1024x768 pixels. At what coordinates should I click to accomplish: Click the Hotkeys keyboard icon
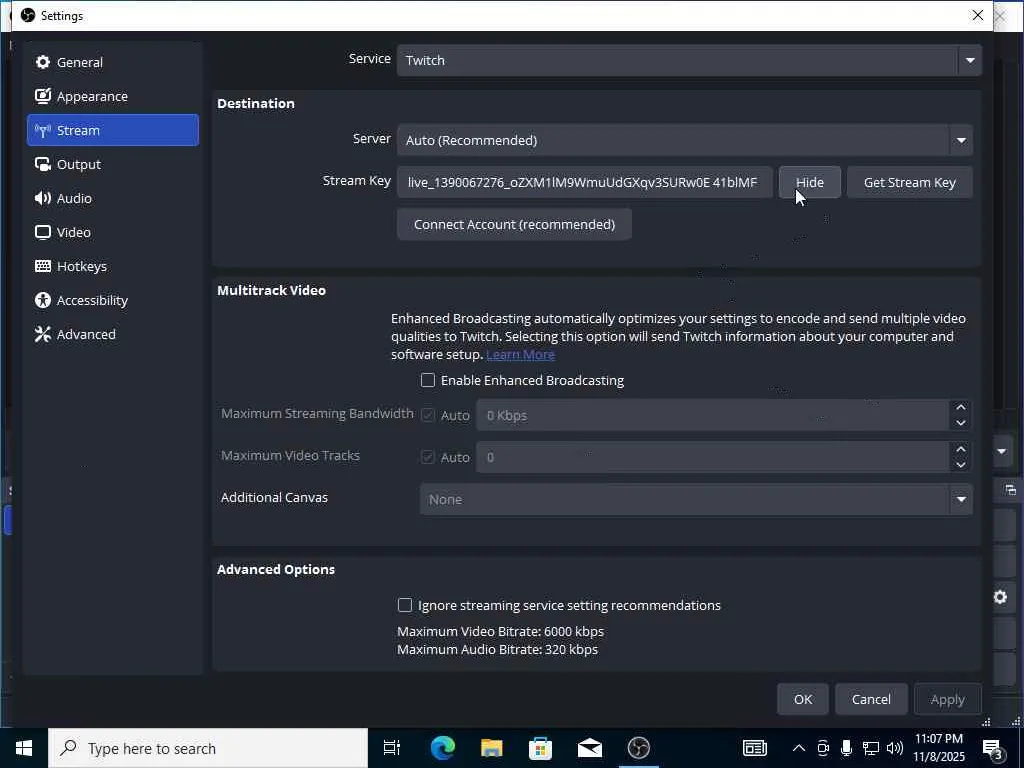(x=42, y=266)
